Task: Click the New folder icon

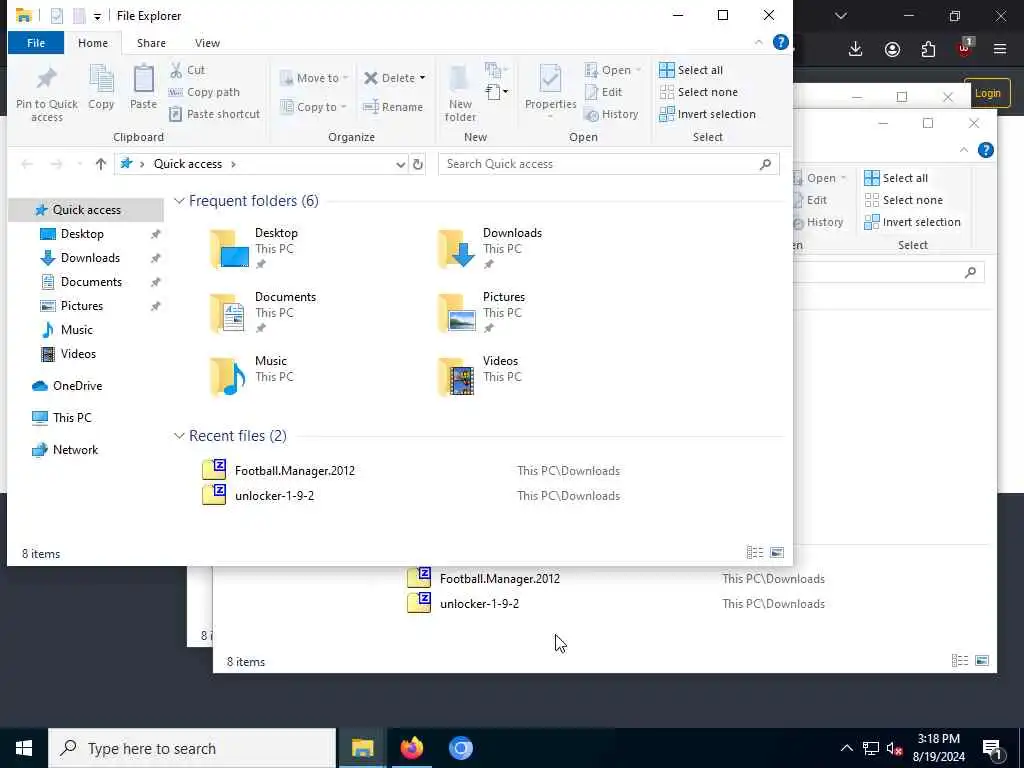Action: point(460,94)
